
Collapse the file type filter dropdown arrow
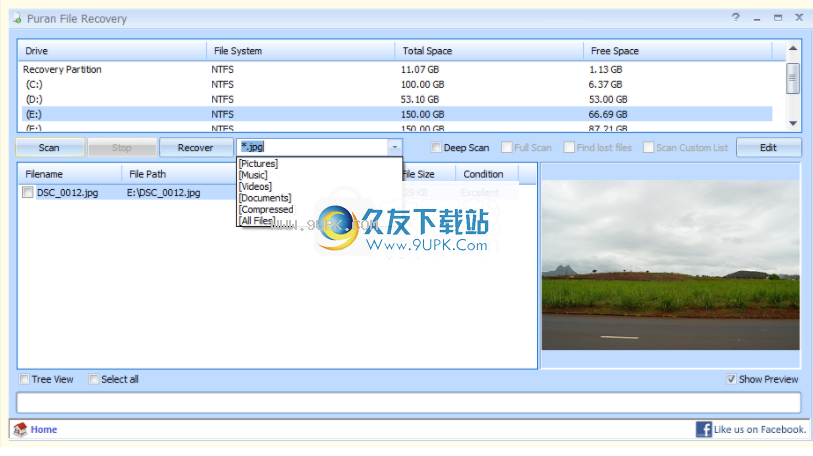(x=395, y=147)
